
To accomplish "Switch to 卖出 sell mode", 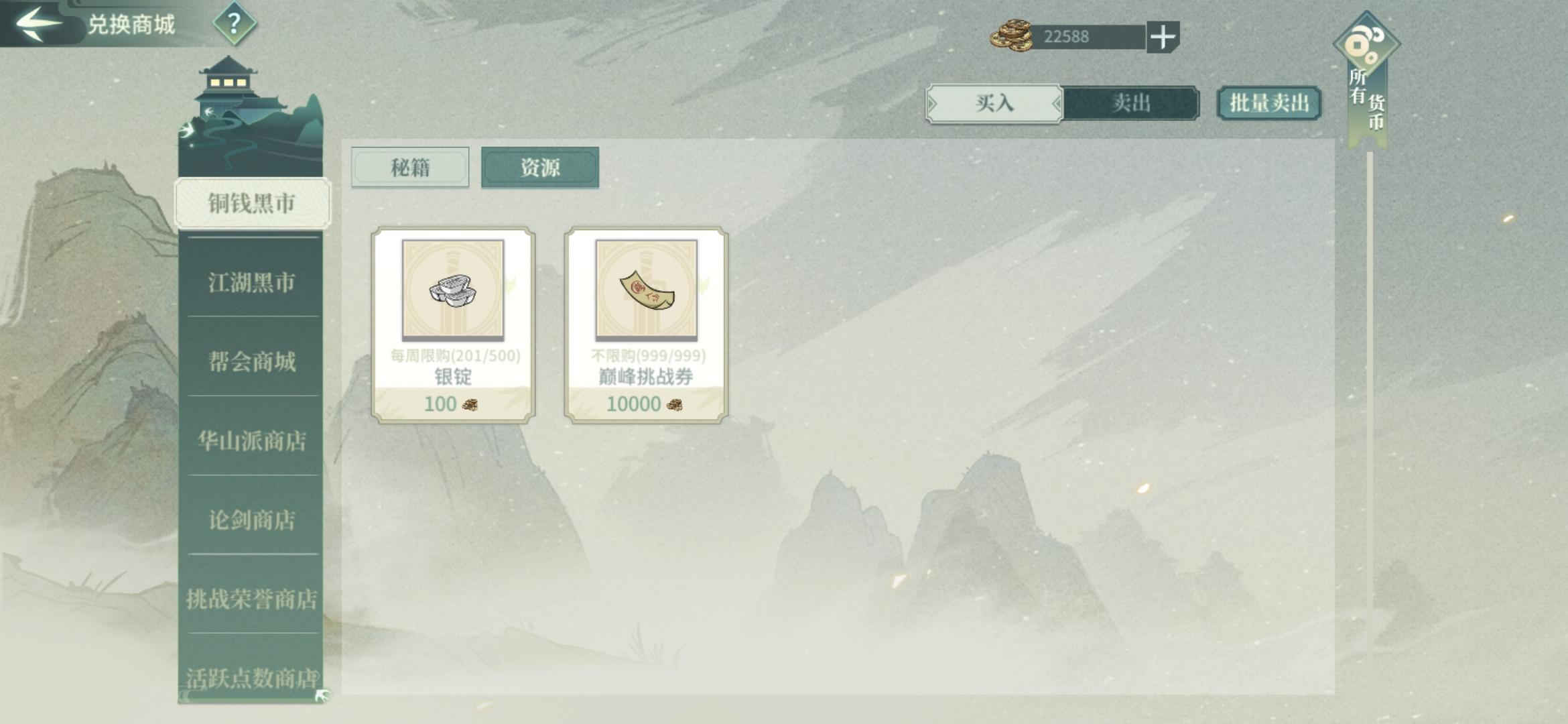I will coord(1131,103).
